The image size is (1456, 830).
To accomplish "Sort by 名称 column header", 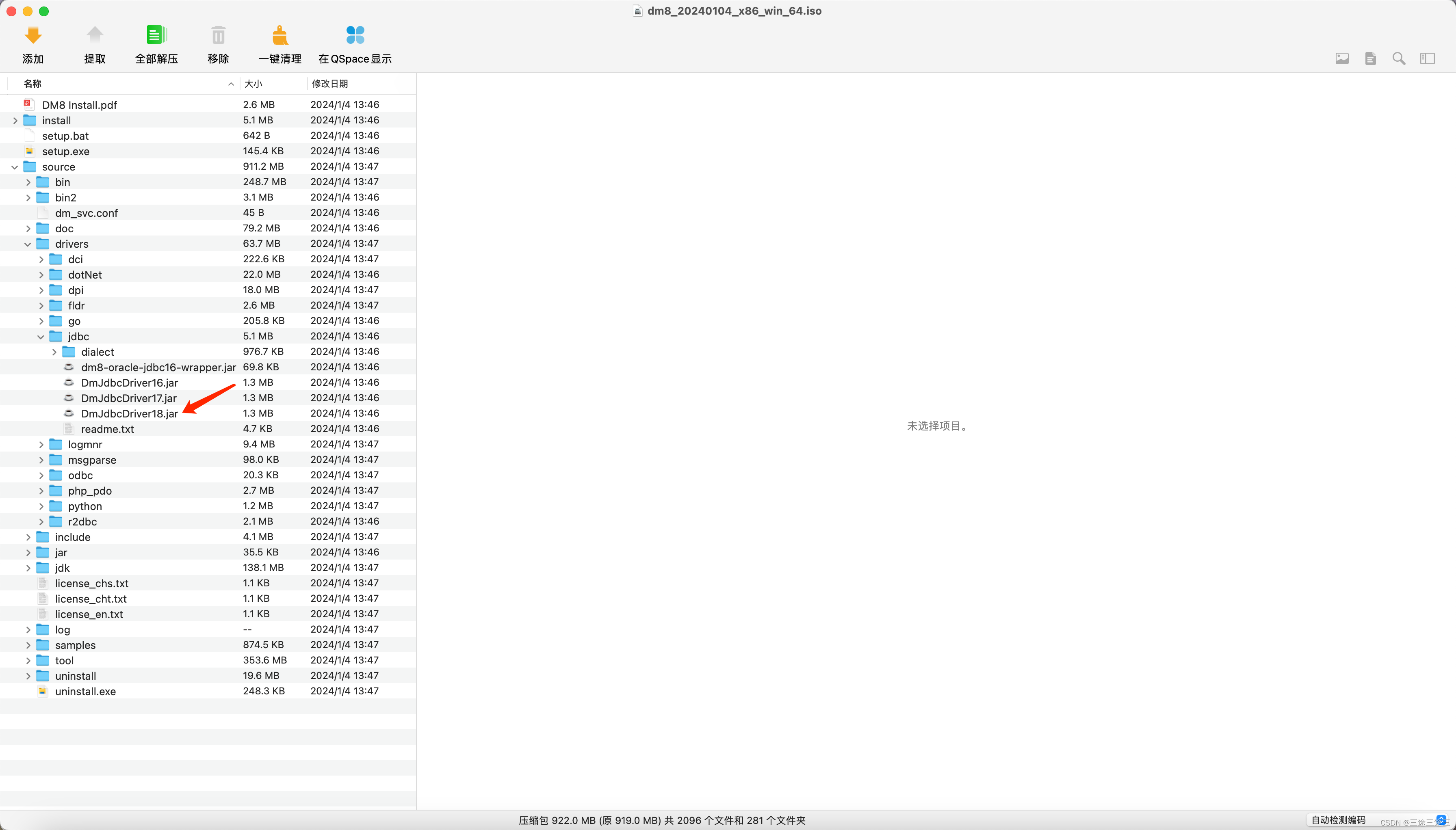I will 123,84.
